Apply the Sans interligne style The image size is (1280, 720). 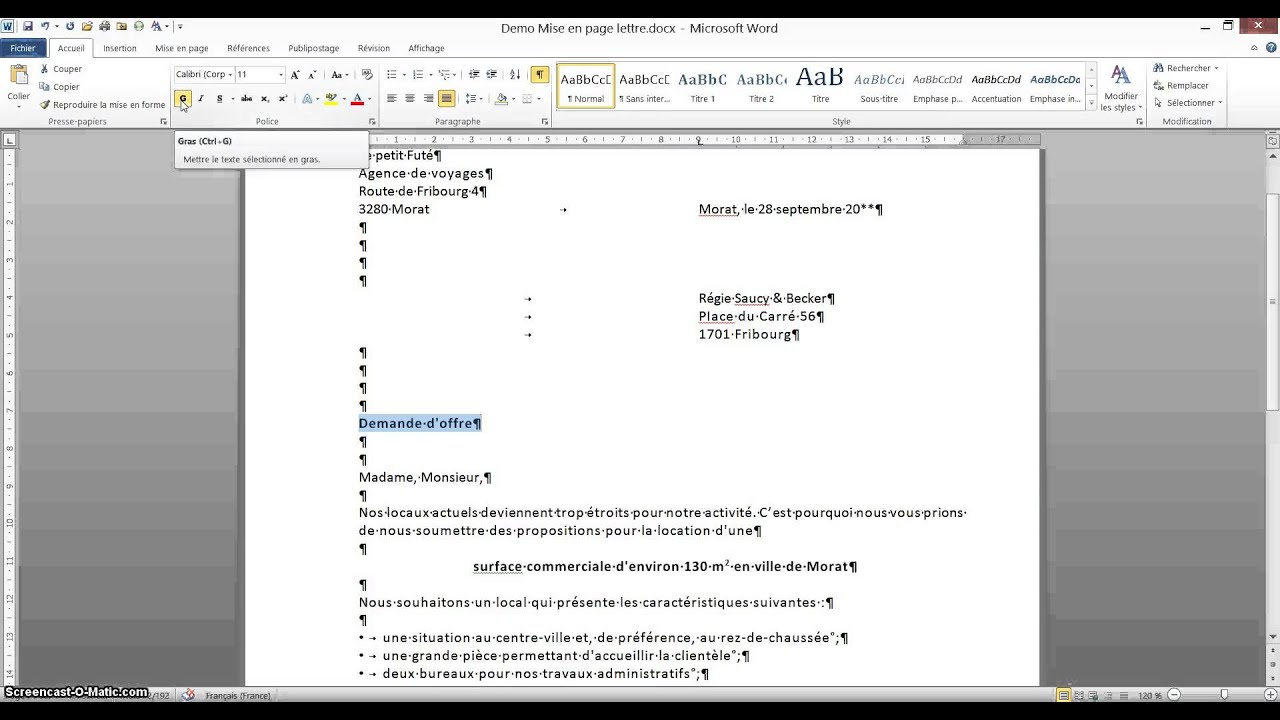tap(644, 86)
